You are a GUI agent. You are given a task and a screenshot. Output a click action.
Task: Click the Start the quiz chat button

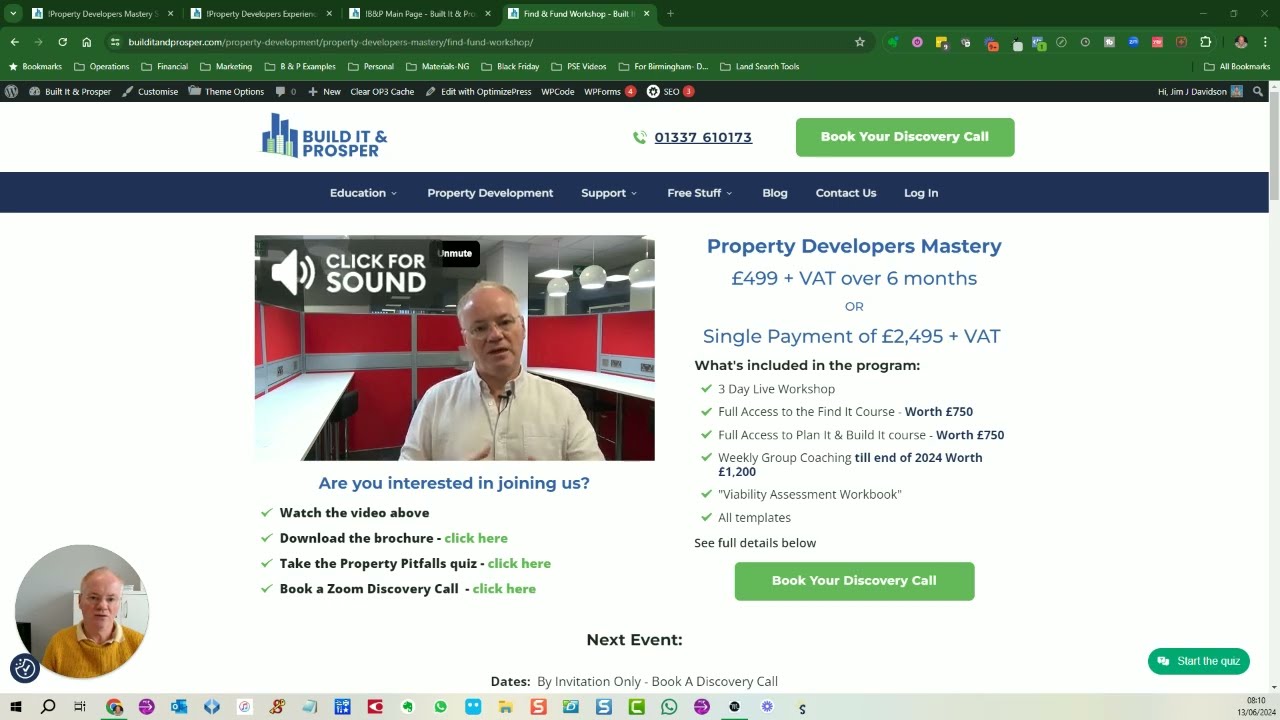1199,661
